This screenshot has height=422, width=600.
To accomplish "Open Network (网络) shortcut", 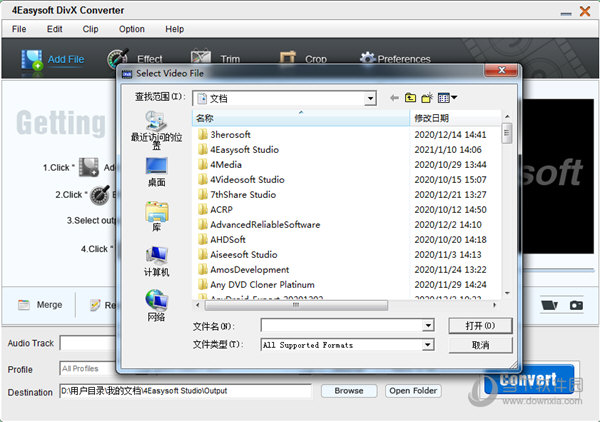I will point(156,305).
